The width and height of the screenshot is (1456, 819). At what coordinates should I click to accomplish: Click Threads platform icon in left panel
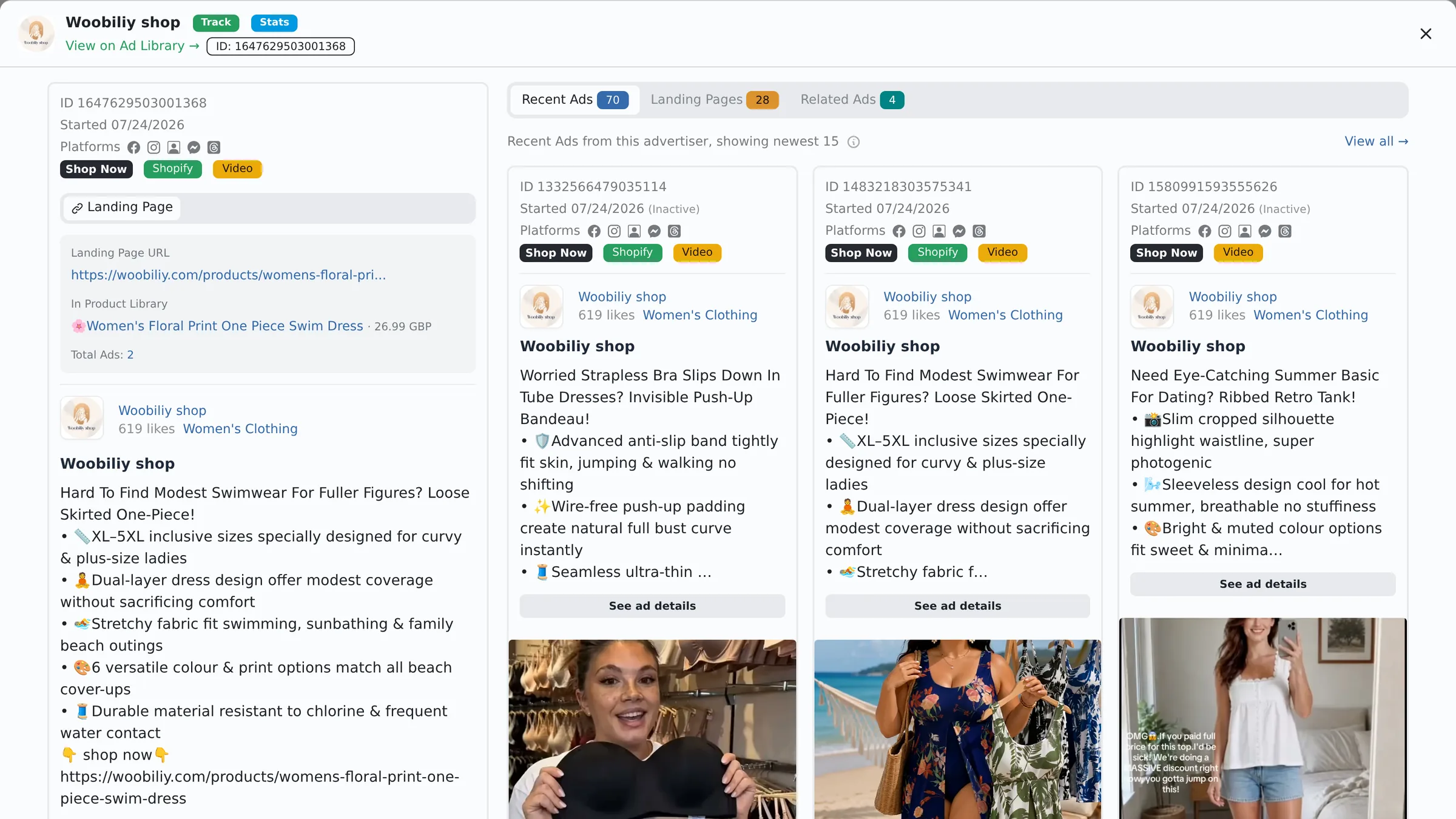(214, 147)
